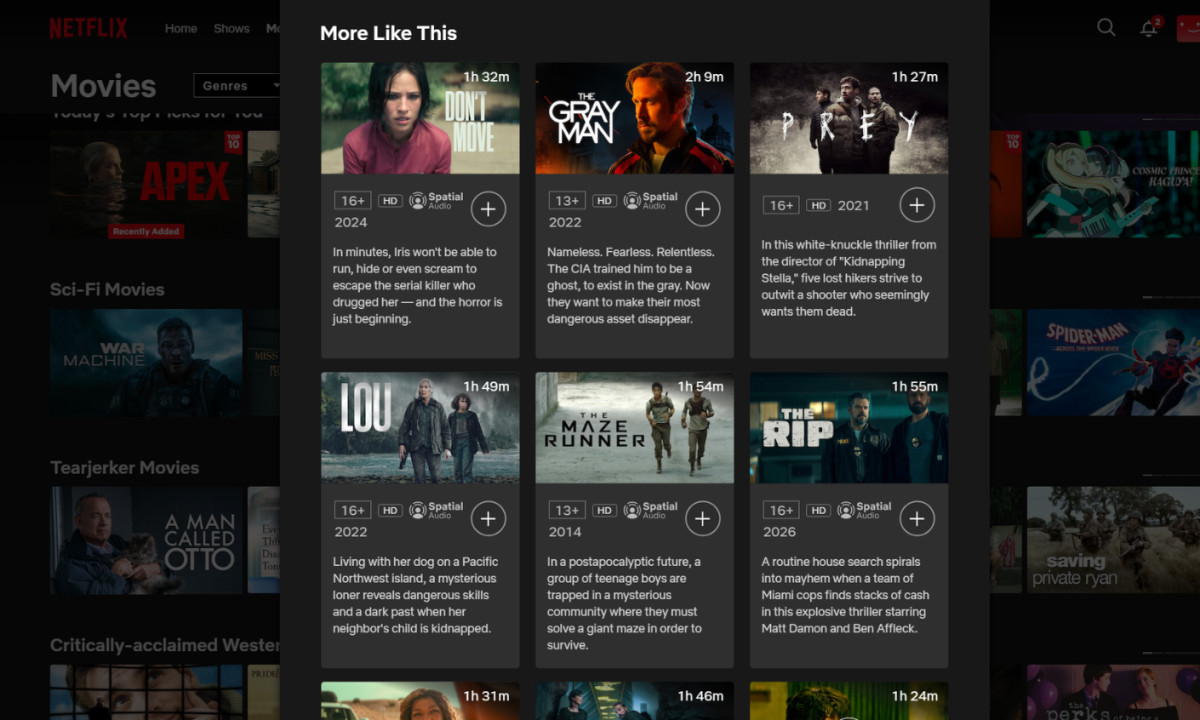Click HD badge on Don't Move card
Screen dimensions: 1200x720
point(390,201)
